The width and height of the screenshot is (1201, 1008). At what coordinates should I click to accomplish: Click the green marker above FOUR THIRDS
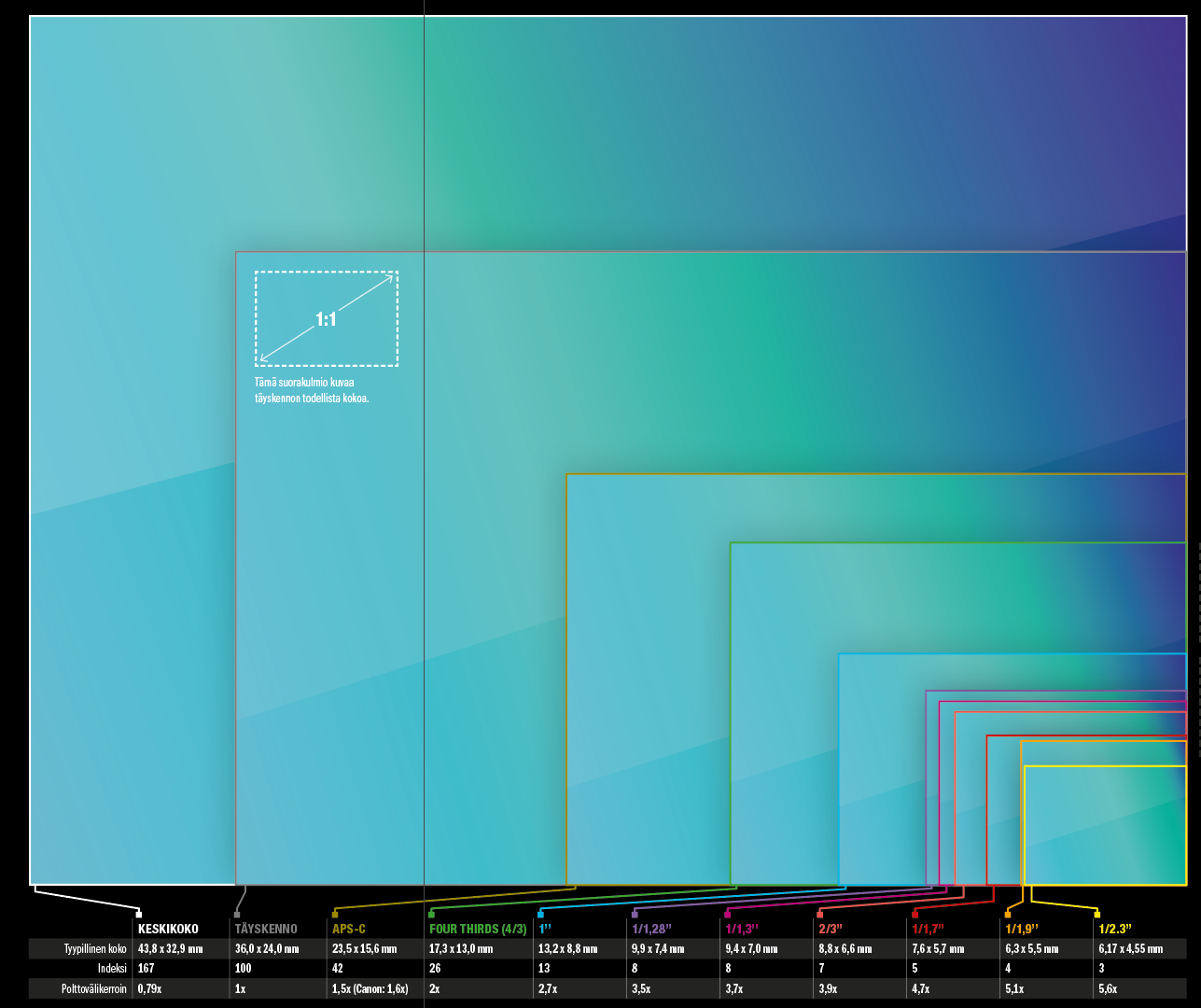(432, 914)
